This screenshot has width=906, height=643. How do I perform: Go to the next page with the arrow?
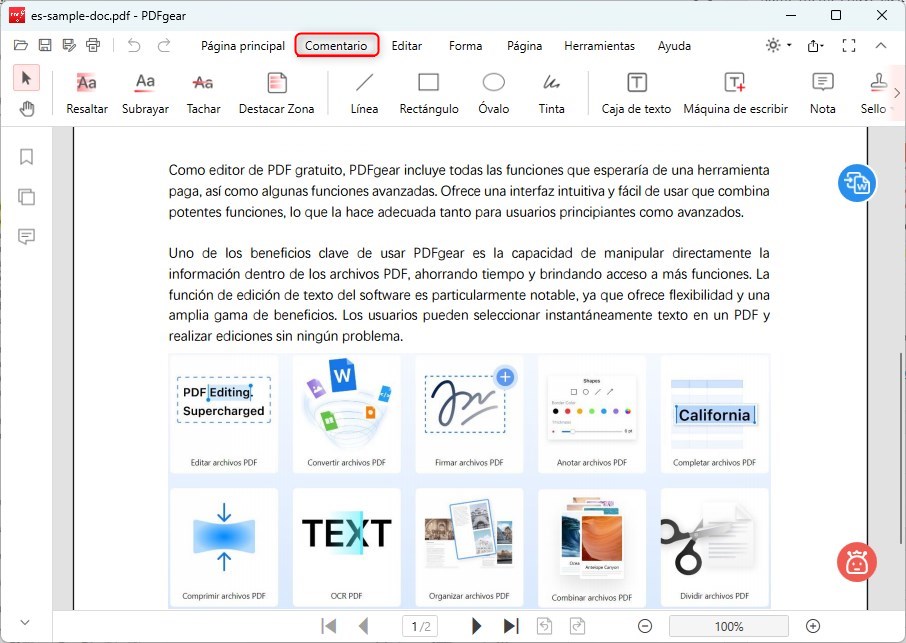coord(476,625)
